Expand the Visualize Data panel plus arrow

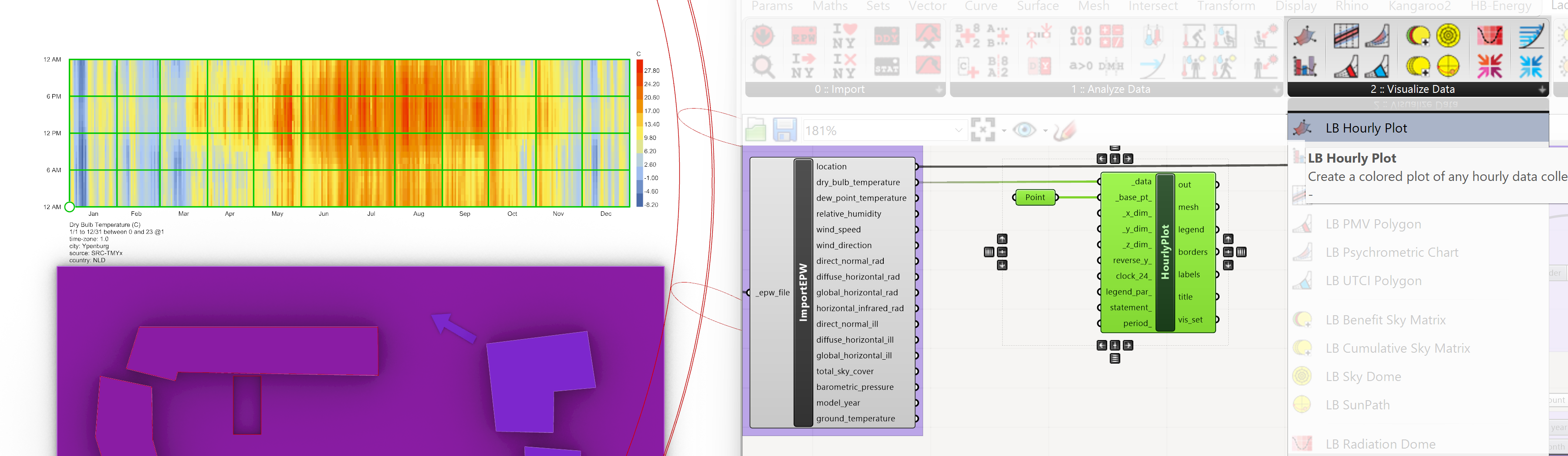[1542, 90]
